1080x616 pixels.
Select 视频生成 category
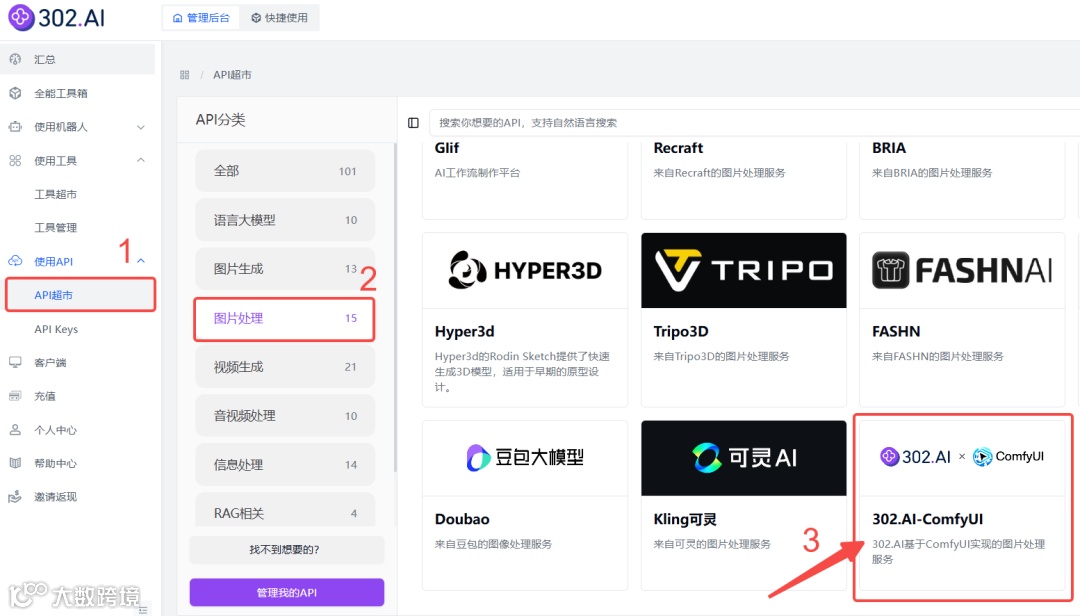coord(285,367)
